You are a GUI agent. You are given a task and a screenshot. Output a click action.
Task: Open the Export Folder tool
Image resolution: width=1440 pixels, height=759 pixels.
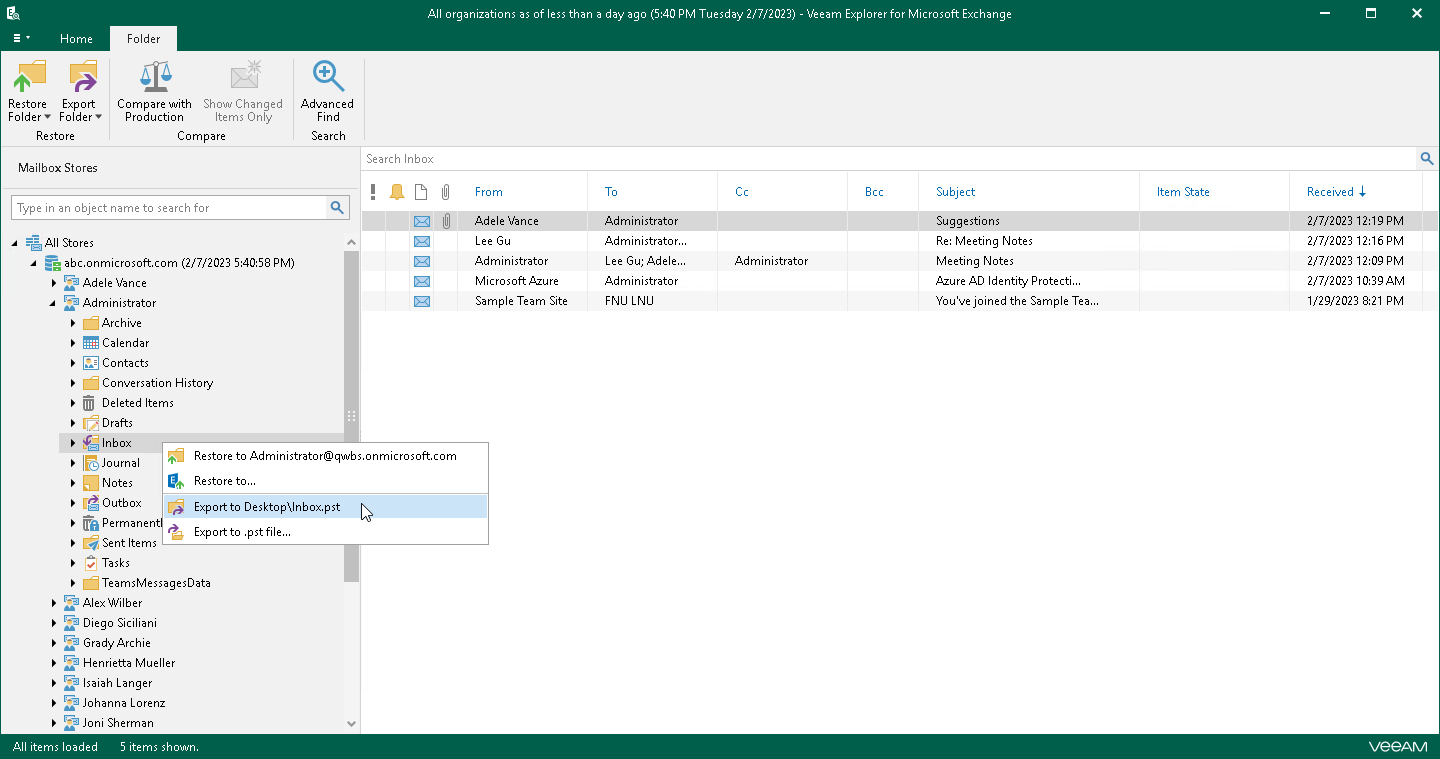[79, 90]
